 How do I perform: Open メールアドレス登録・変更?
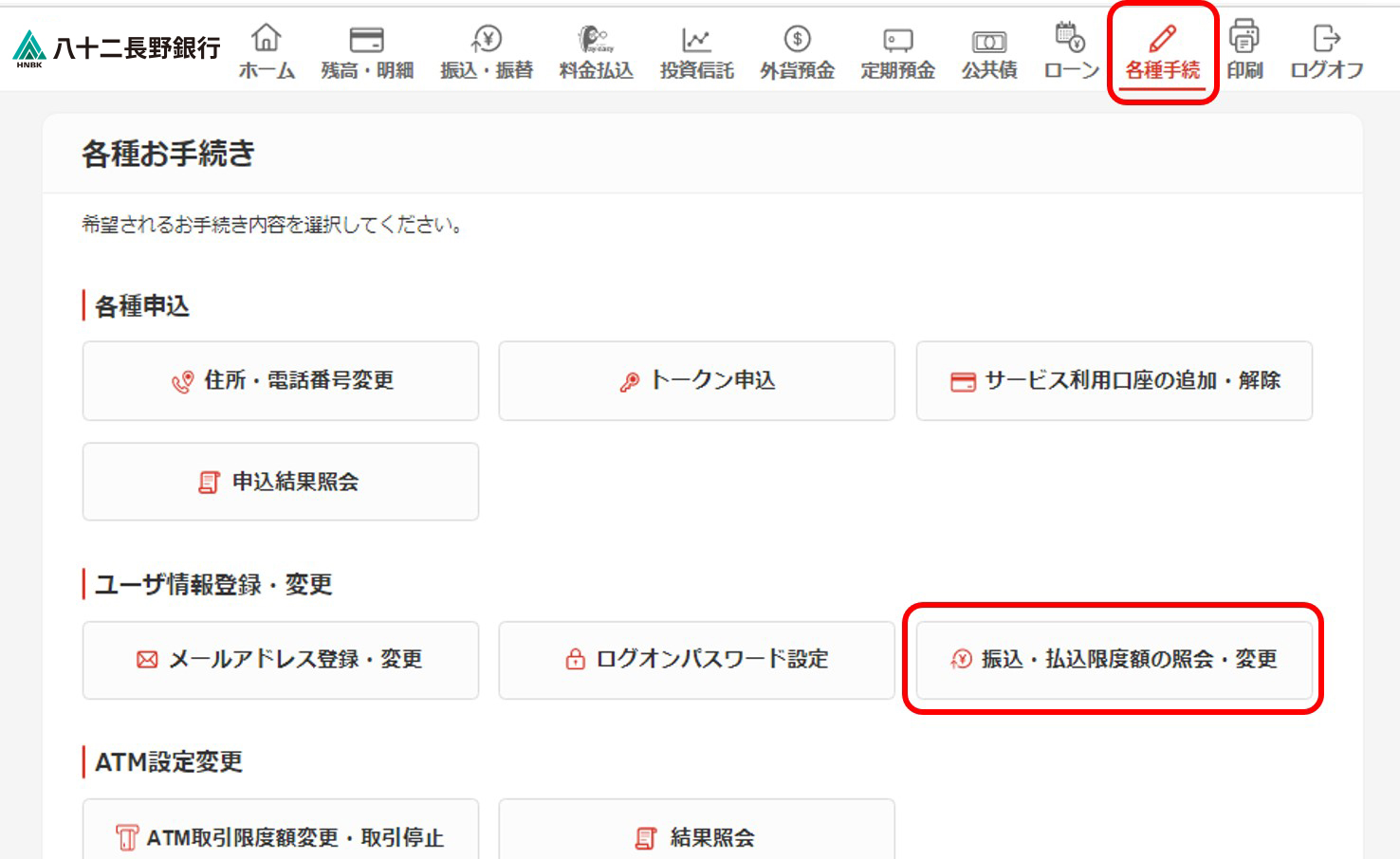point(281,660)
